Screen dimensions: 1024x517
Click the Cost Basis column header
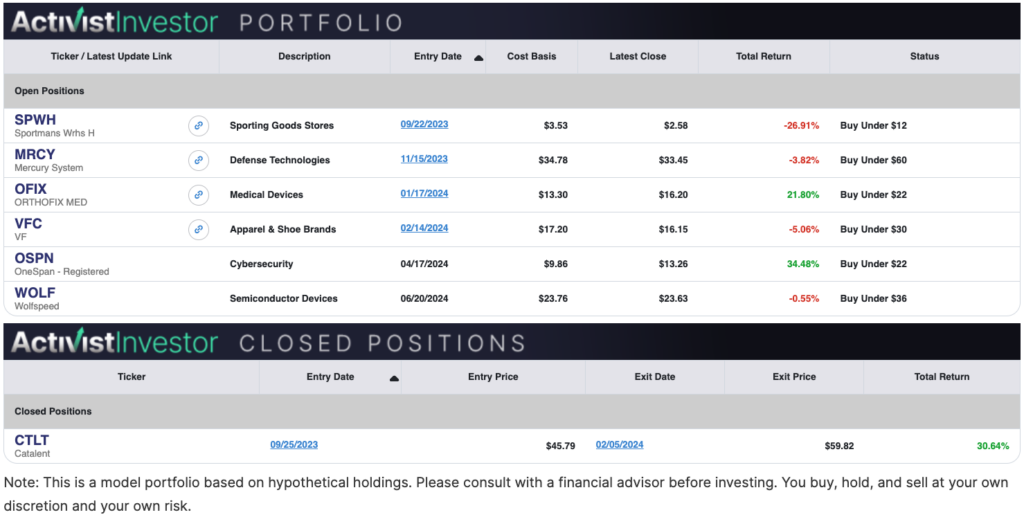(x=532, y=56)
